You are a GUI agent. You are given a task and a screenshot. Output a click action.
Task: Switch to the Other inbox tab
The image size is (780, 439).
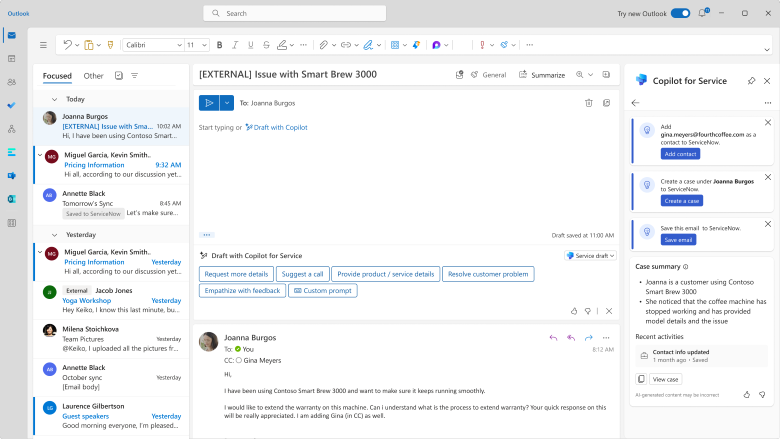[94, 76]
